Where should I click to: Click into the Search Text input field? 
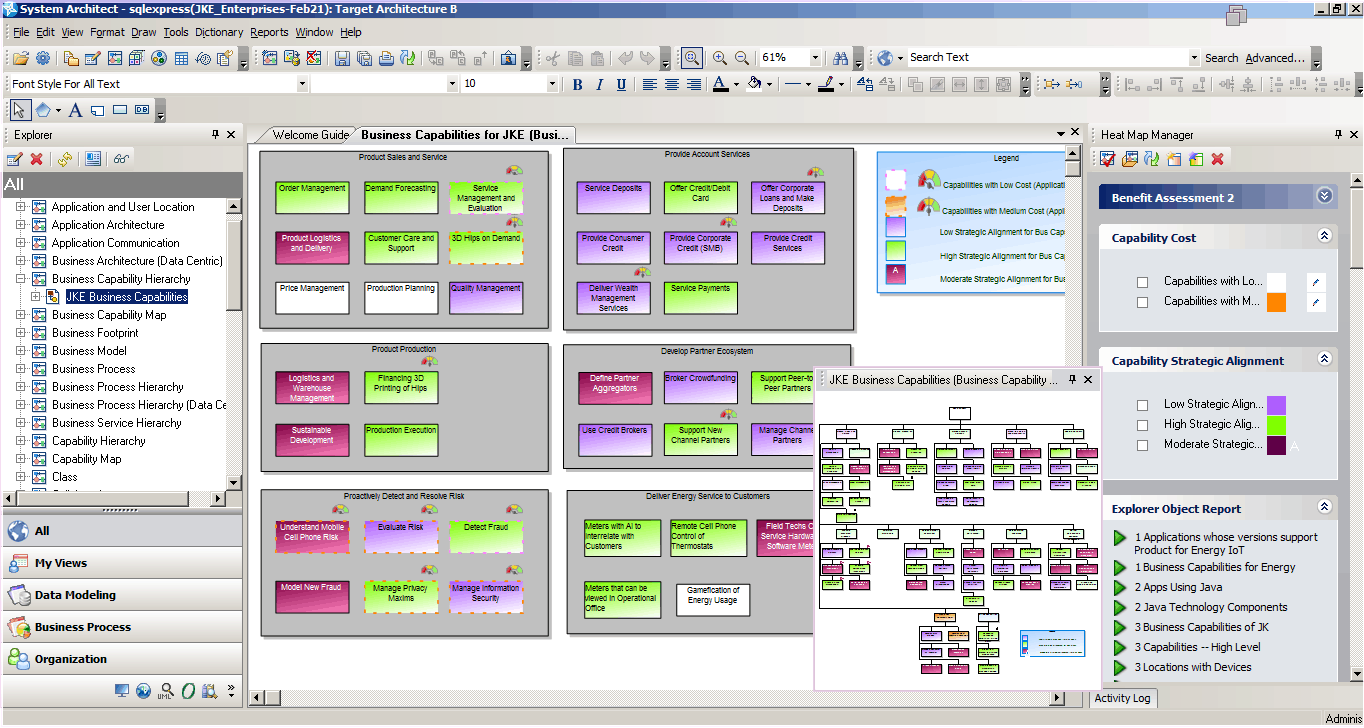click(x=1046, y=58)
